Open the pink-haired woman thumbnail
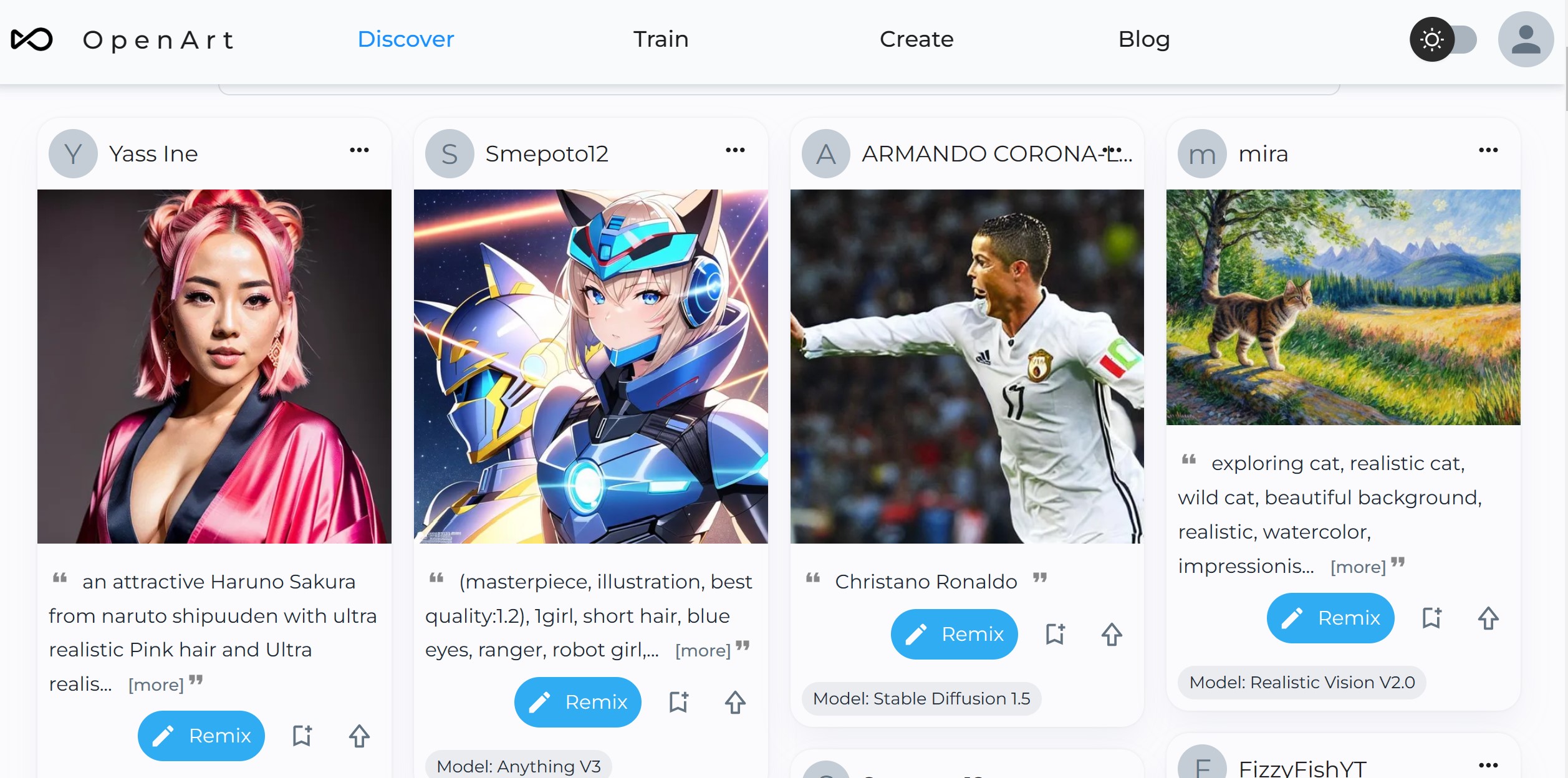The image size is (1568, 778). point(214,367)
